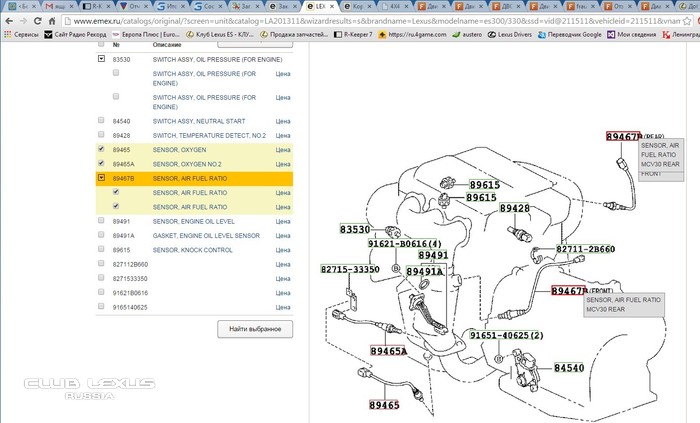Click the 83530 label on the diagram
Screen dimensions: 700x423
click(355, 229)
